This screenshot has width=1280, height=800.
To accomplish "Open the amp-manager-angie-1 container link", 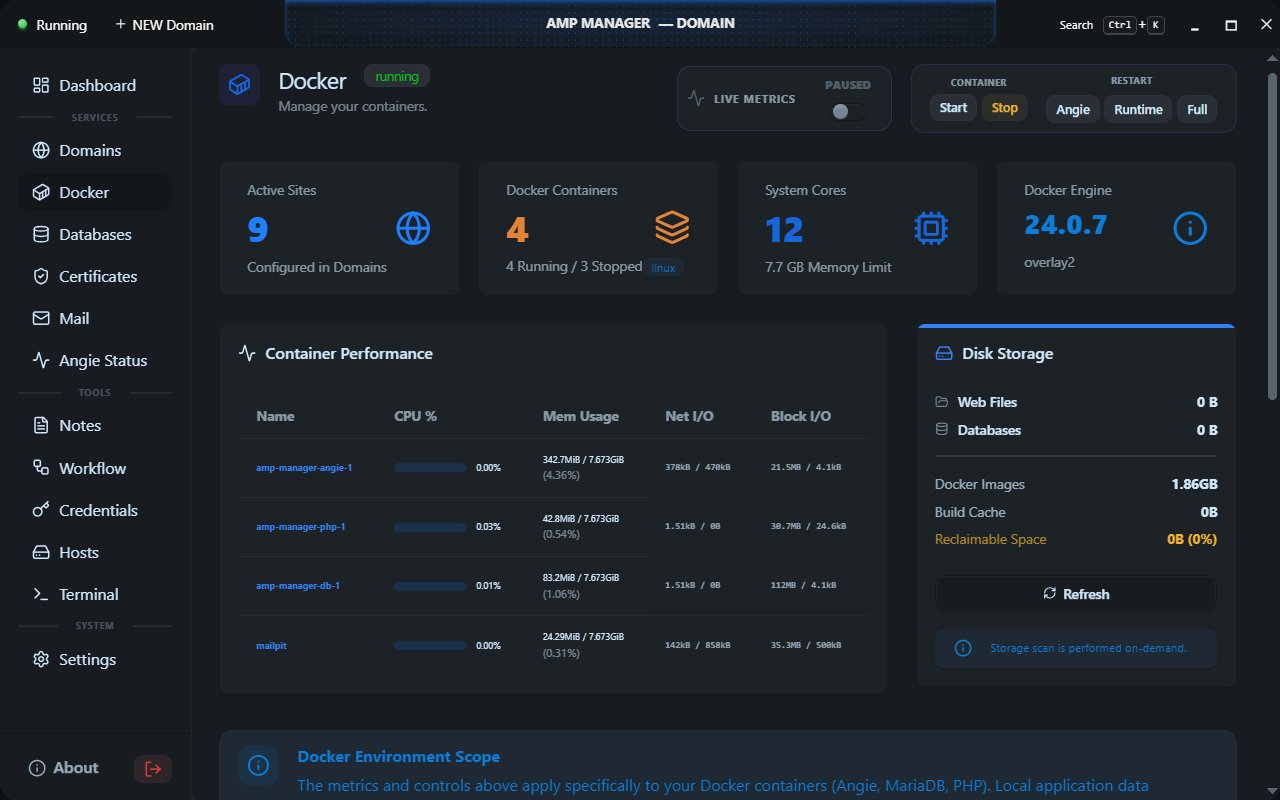I will click(304, 467).
